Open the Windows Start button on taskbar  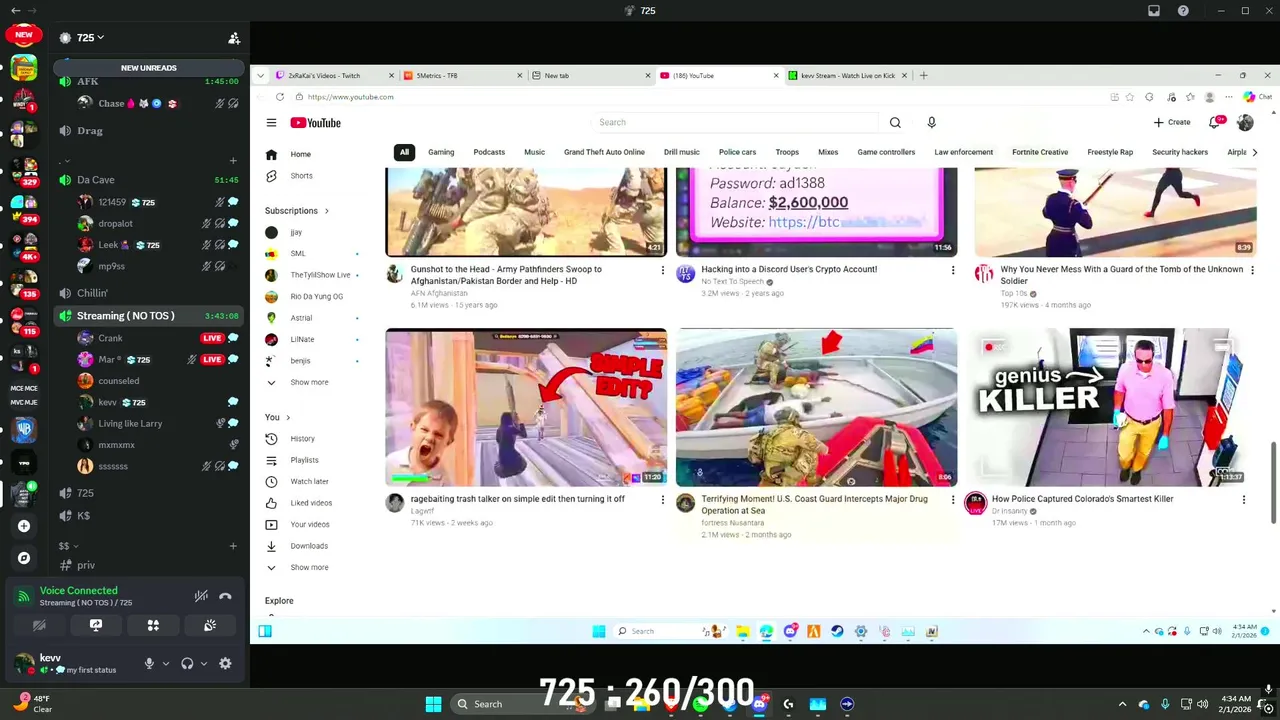(x=433, y=704)
